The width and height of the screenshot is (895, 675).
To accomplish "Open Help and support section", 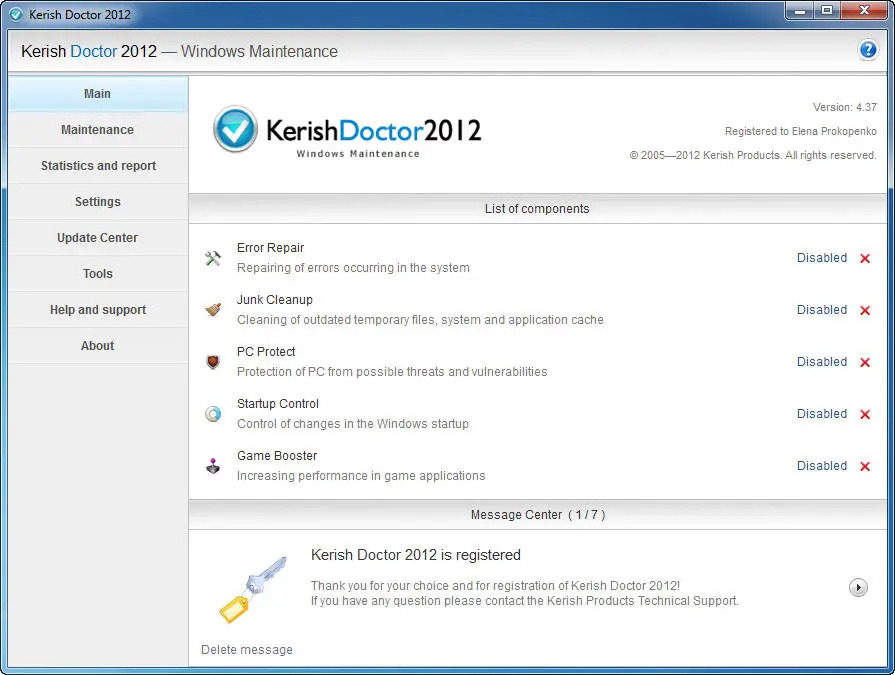I will point(98,309).
